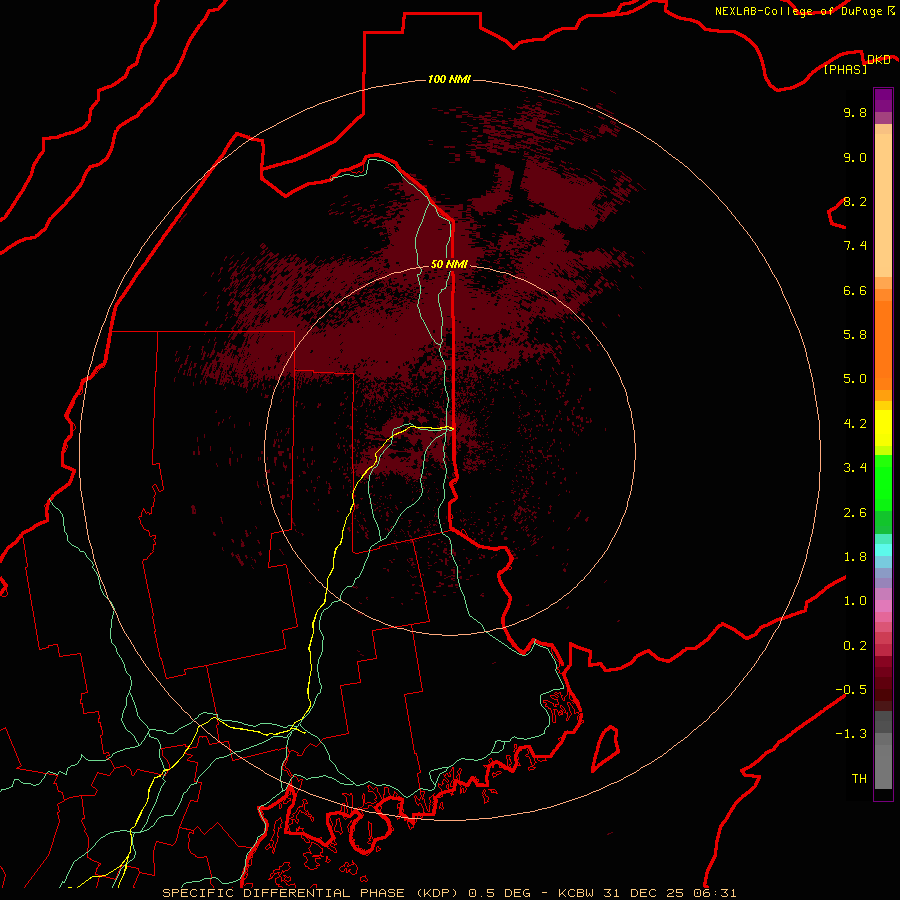Select the -0.5 scale value

click(851, 689)
